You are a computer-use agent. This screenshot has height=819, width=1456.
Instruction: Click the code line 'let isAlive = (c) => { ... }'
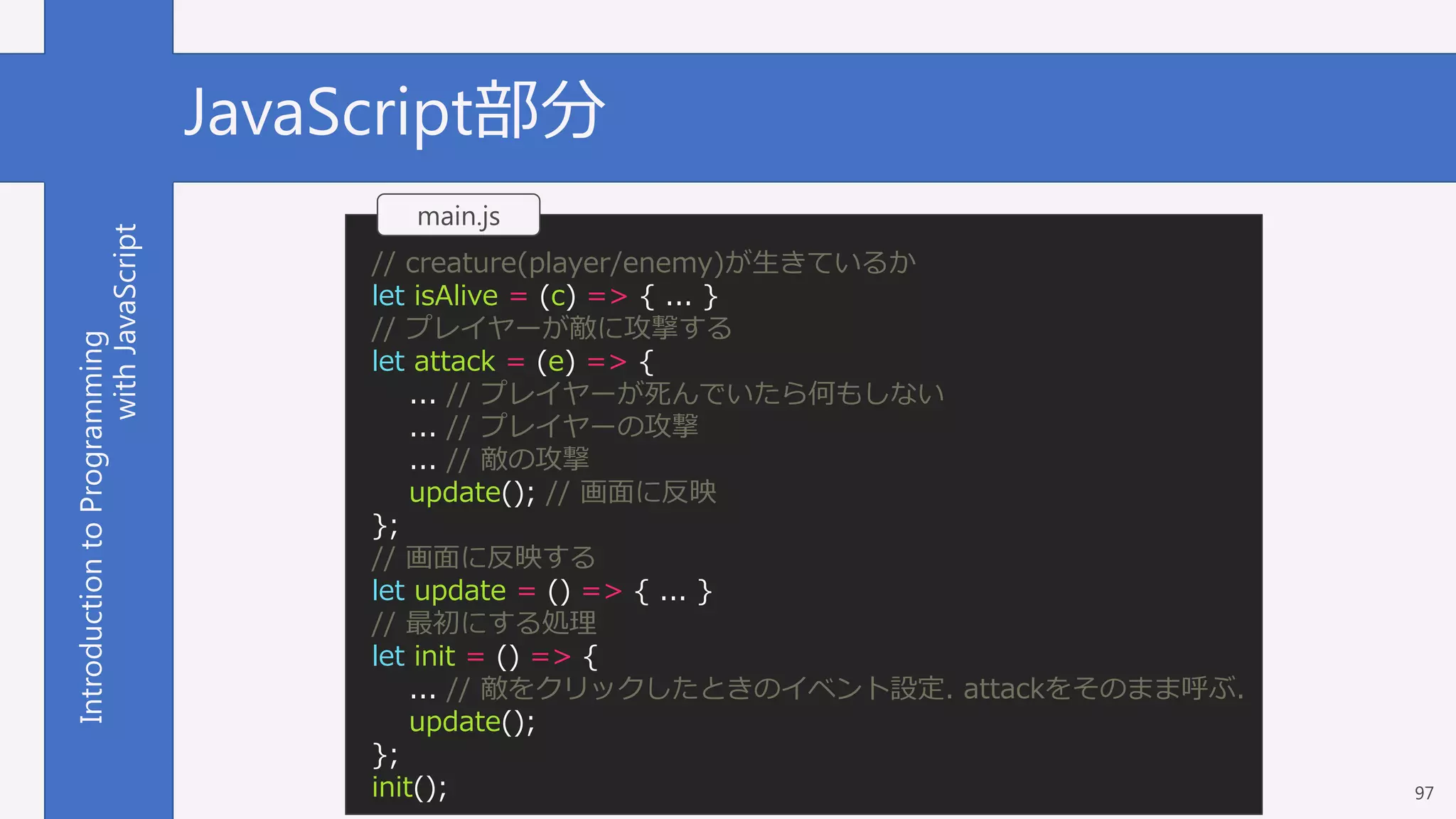(x=545, y=296)
